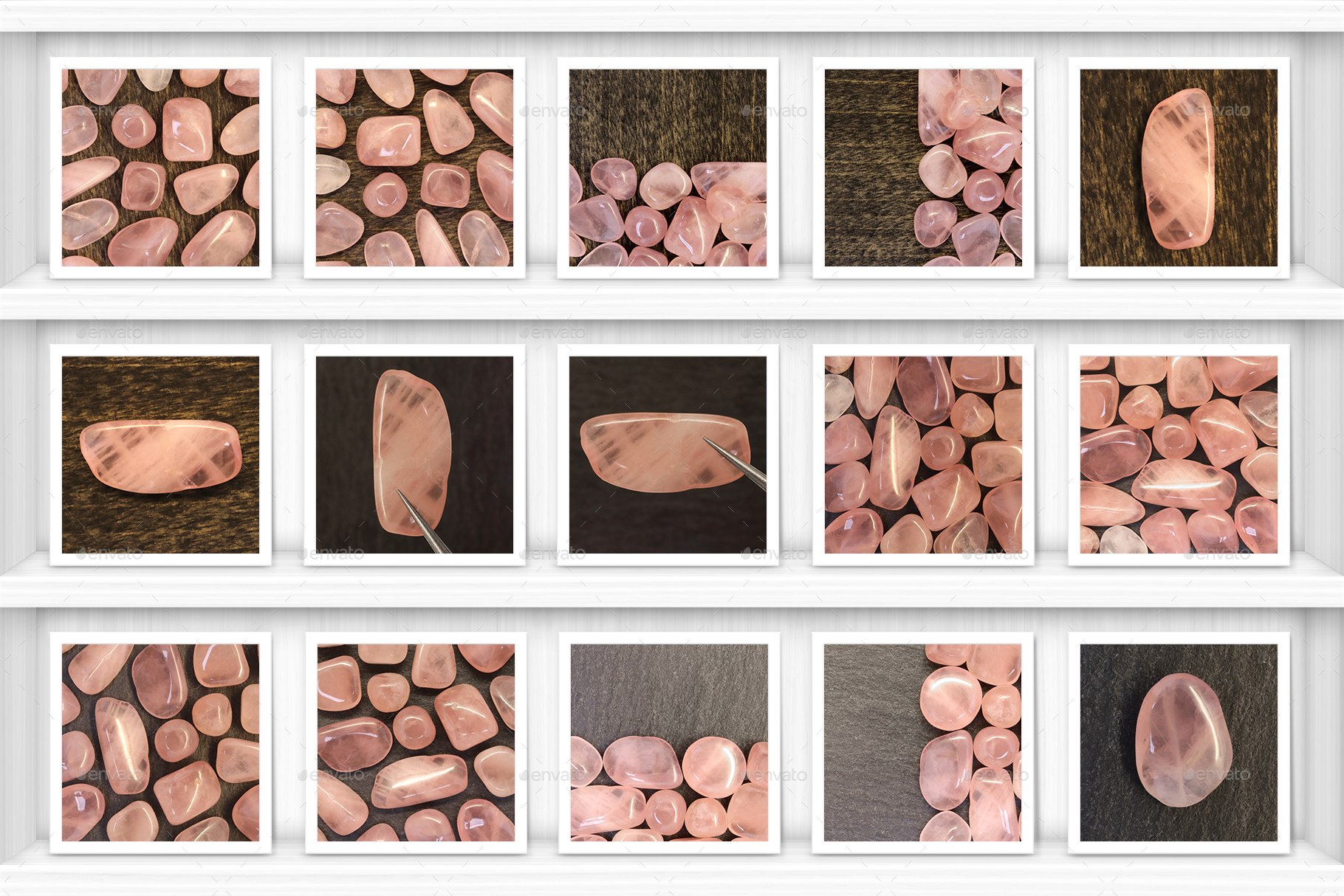Viewport: 1344px width, 896px height.
Task: Open the single vertical stone on wood photo
Action: pyautogui.click(x=1179, y=168)
